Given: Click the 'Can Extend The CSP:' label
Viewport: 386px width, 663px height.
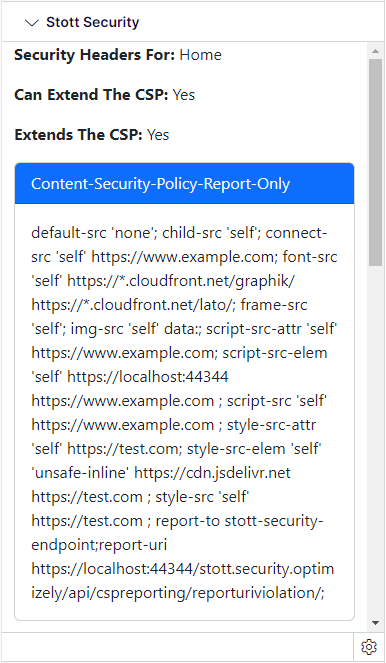Looking at the screenshot, I should tap(91, 95).
